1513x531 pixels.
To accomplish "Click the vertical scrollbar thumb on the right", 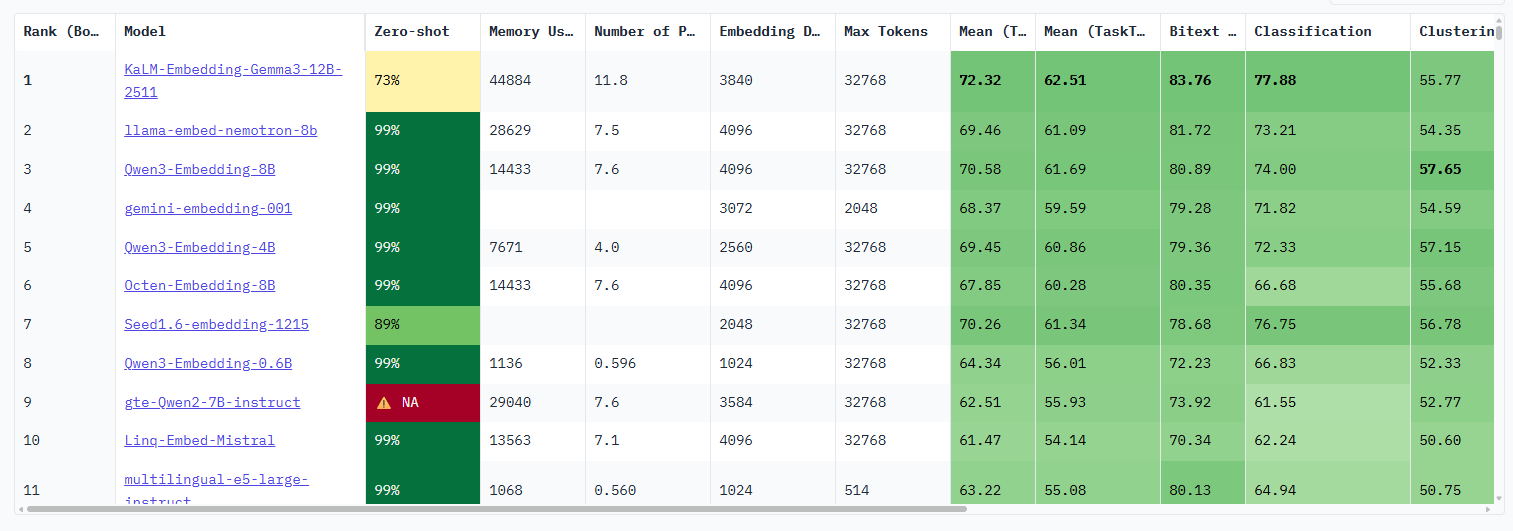I will 1499,32.
